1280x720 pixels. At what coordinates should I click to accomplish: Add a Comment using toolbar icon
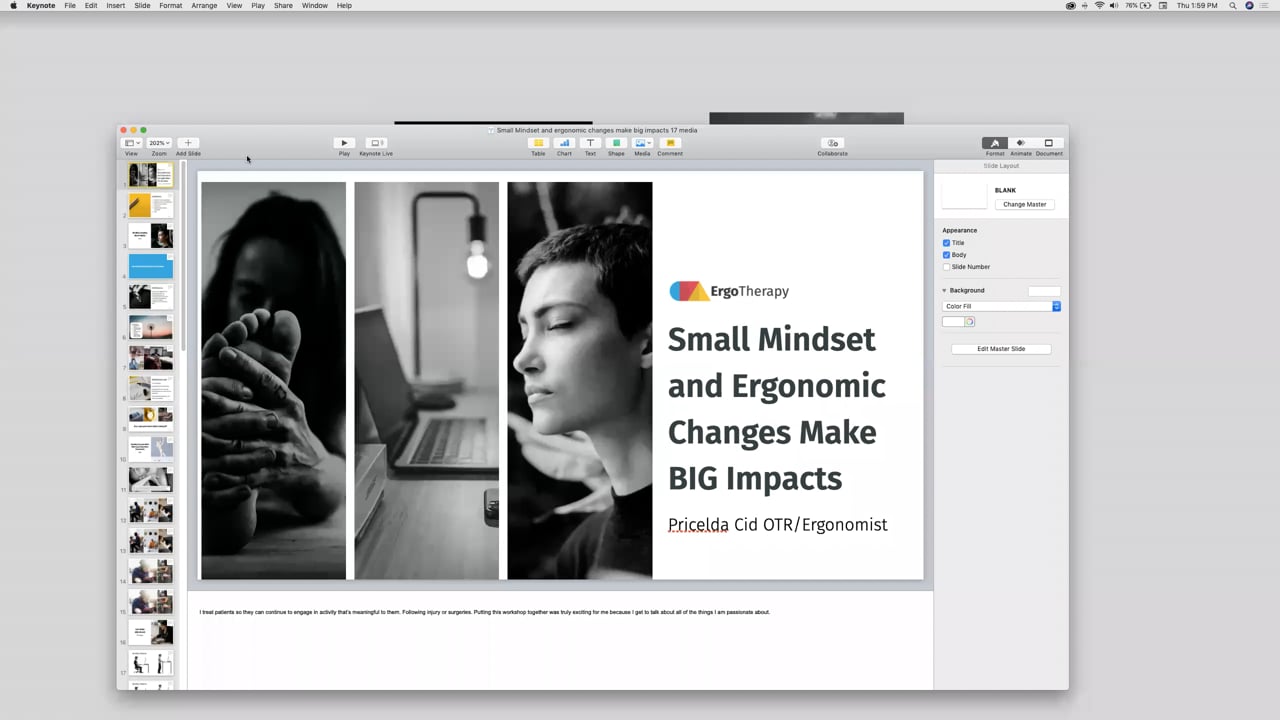[x=670, y=143]
